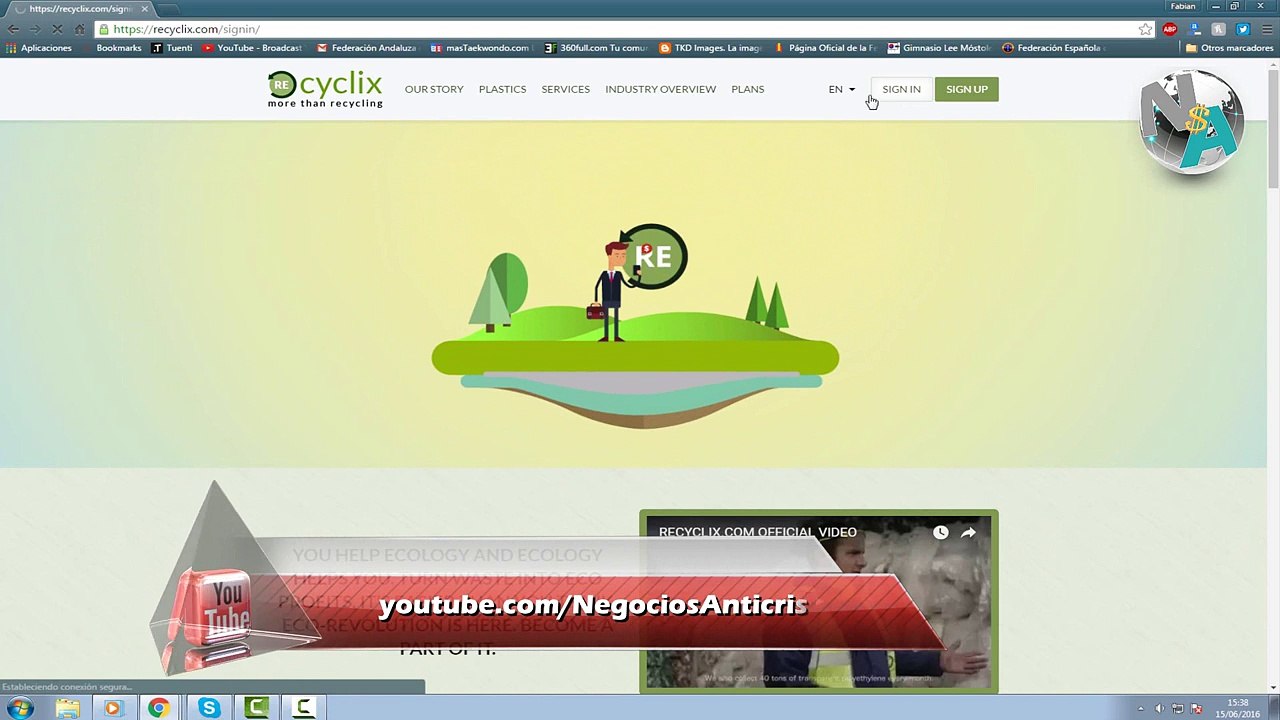Click the Watch later clock icon on video
1280x720 pixels.
(x=940, y=532)
